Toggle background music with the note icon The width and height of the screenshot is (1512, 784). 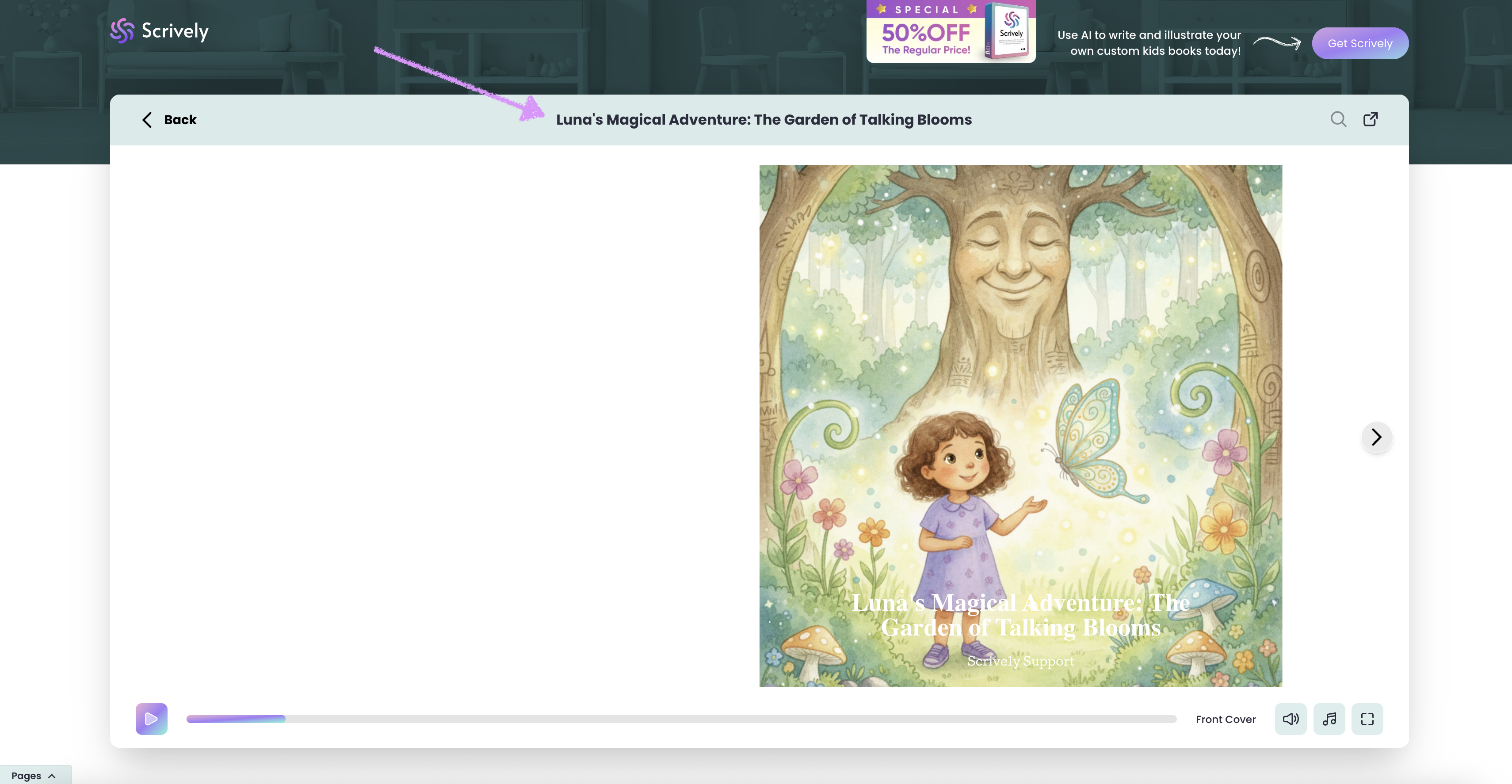[x=1329, y=718]
